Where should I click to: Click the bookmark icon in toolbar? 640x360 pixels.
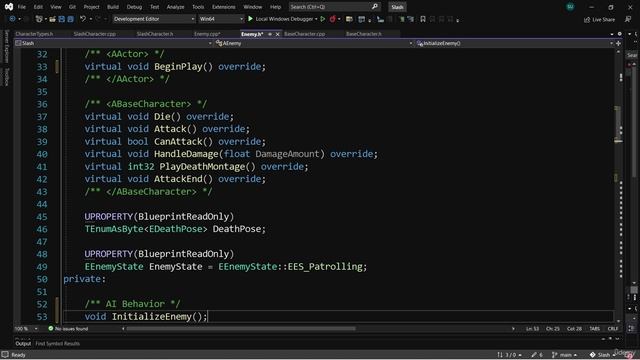[x=423, y=19]
